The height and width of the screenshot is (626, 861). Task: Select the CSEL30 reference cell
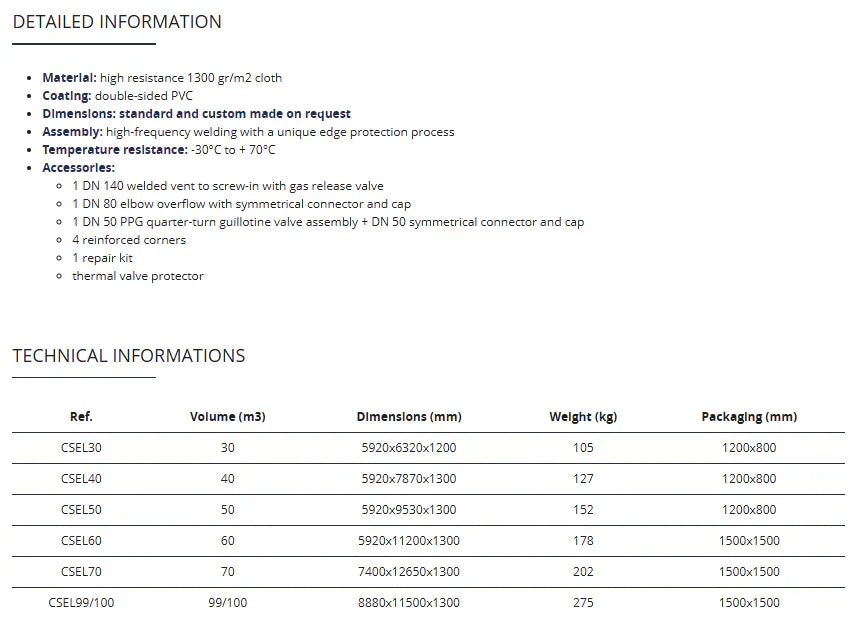point(81,448)
